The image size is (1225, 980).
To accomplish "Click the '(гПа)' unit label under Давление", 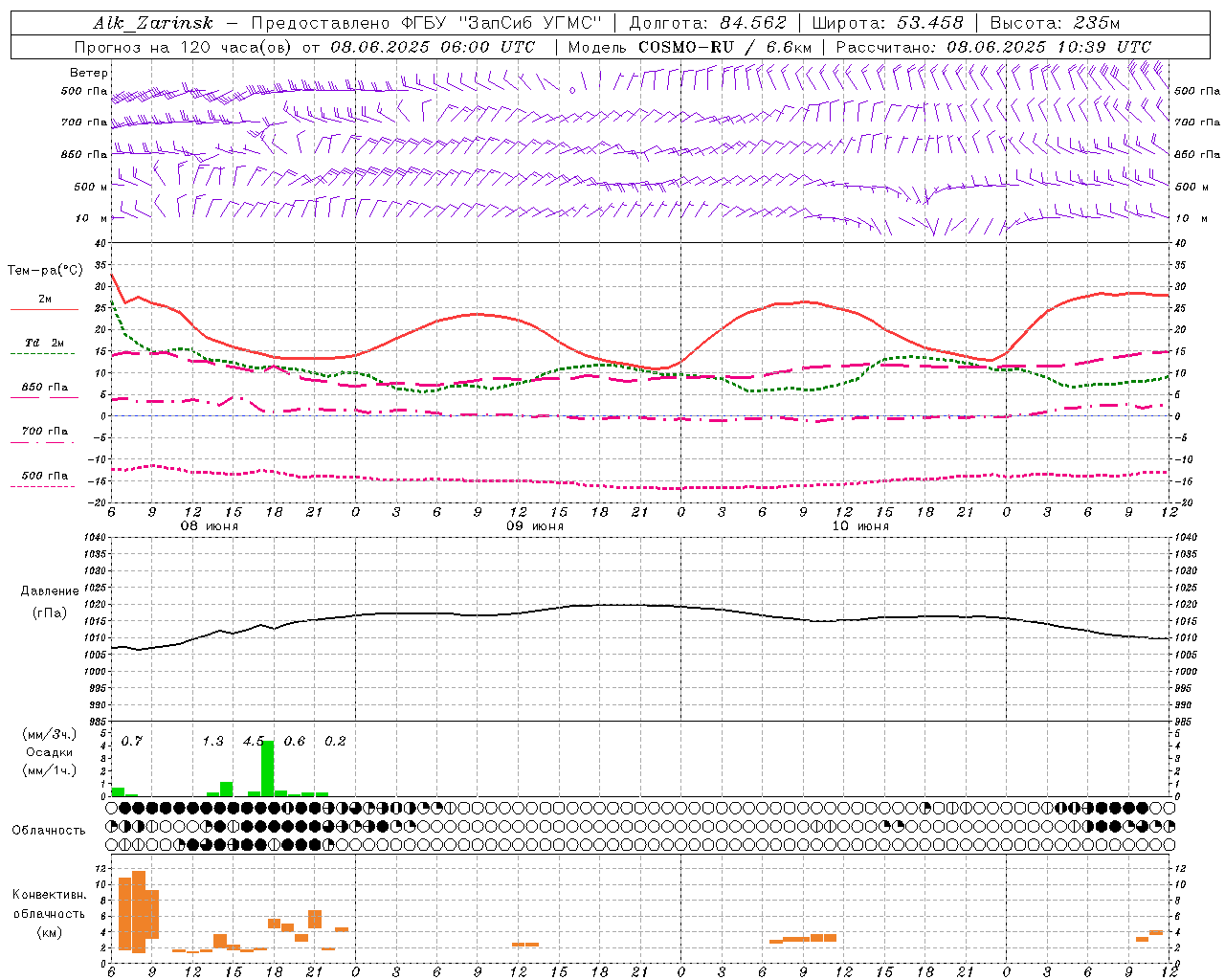I will pos(50,613).
